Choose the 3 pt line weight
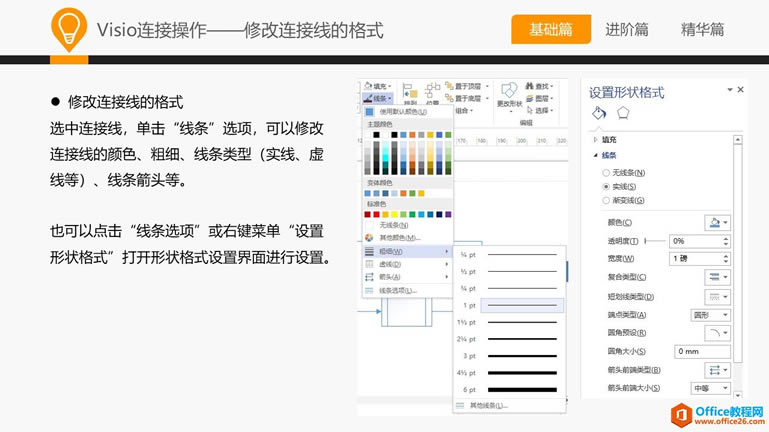Screen dimensions: 769x432 point(510,355)
